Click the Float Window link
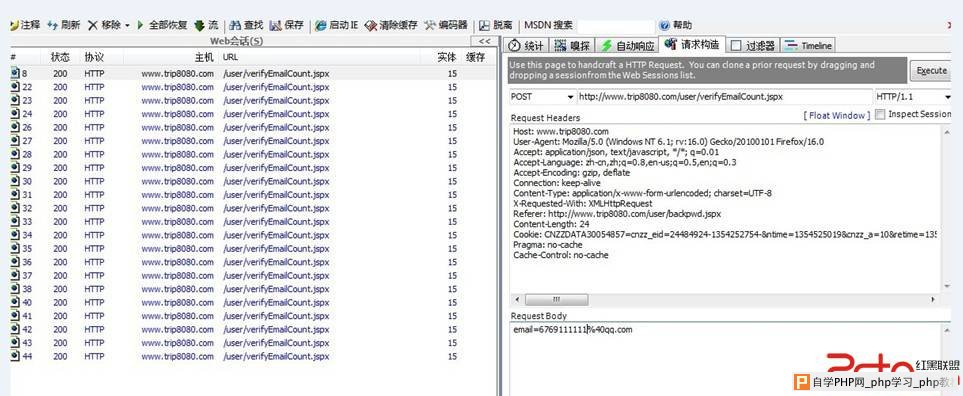Screen dimensions: 963x396 click(x=837, y=115)
